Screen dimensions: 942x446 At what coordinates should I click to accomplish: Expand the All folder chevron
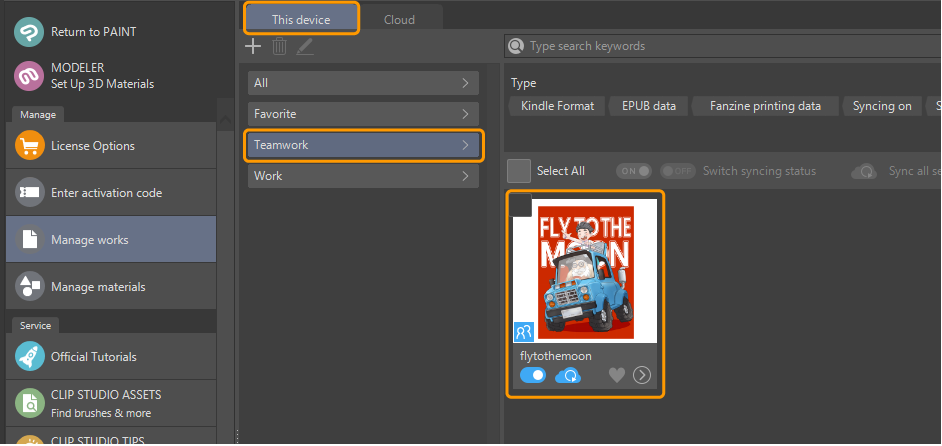pyautogui.click(x=465, y=83)
